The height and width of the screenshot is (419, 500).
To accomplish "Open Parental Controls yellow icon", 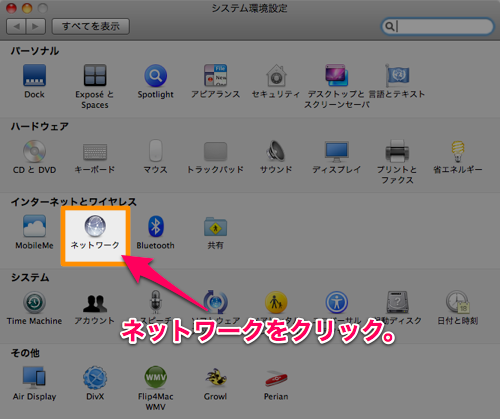I will tap(276, 302).
